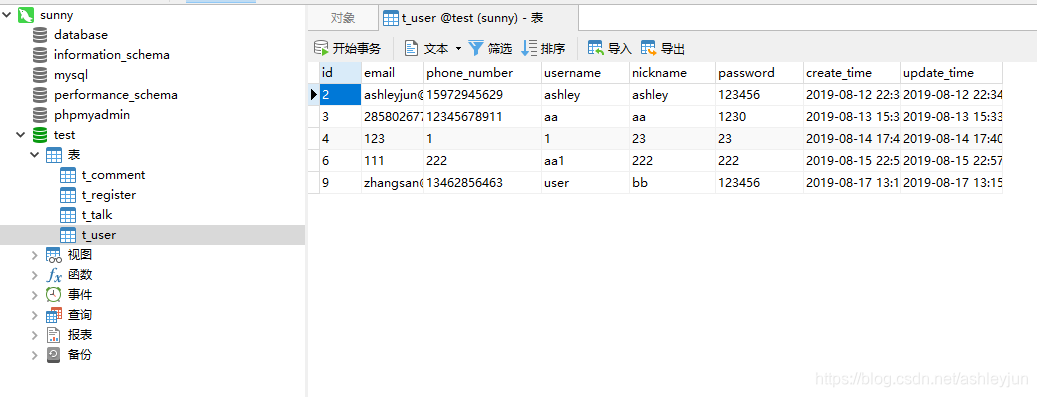Open the 排序 sort tool
Image resolution: width=1037 pixels, height=397 pixels.
tap(544, 48)
